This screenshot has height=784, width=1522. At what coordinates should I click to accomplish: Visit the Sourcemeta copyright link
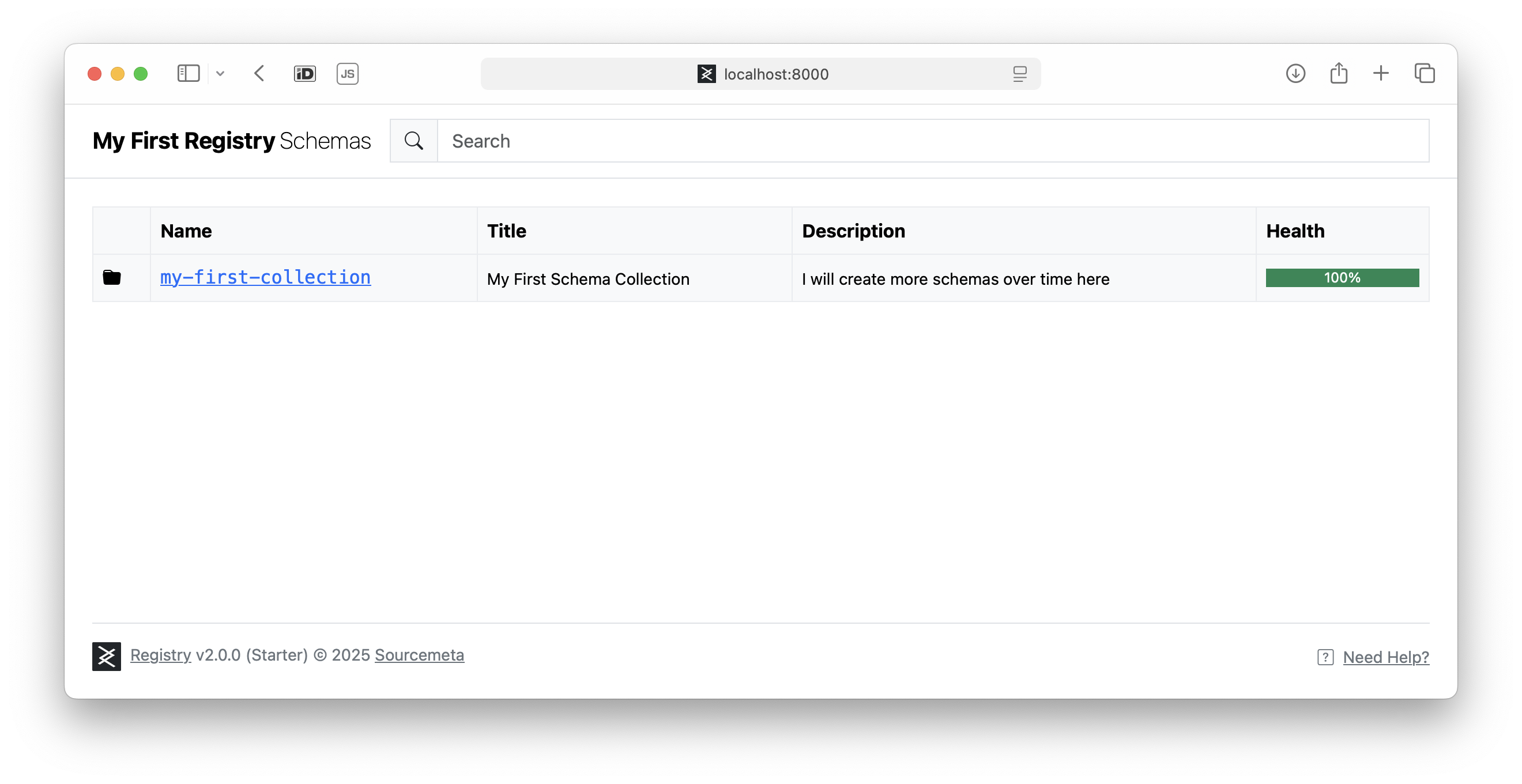click(420, 655)
